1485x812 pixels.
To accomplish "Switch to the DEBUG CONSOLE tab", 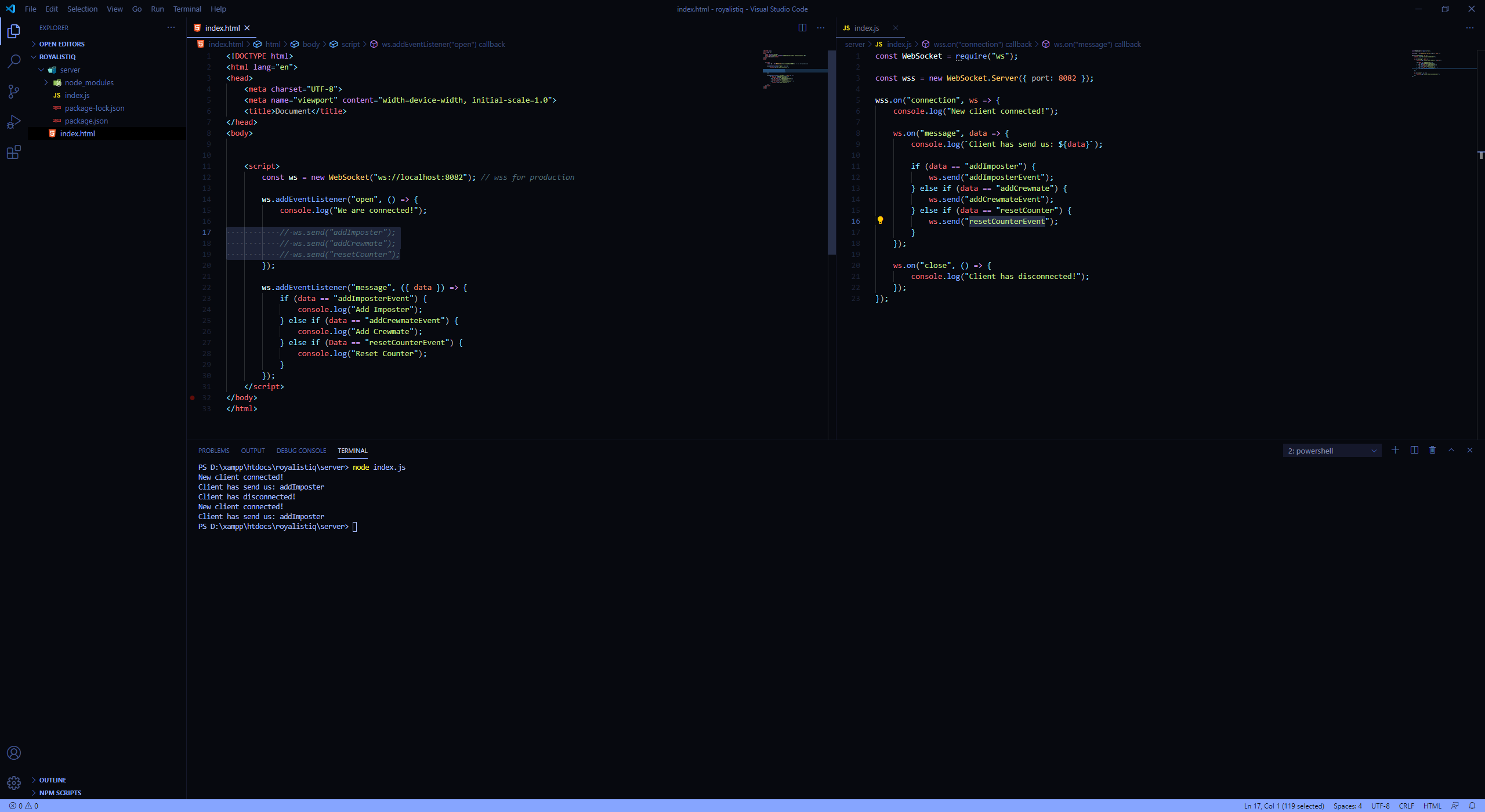I will [x=301, y=451].
